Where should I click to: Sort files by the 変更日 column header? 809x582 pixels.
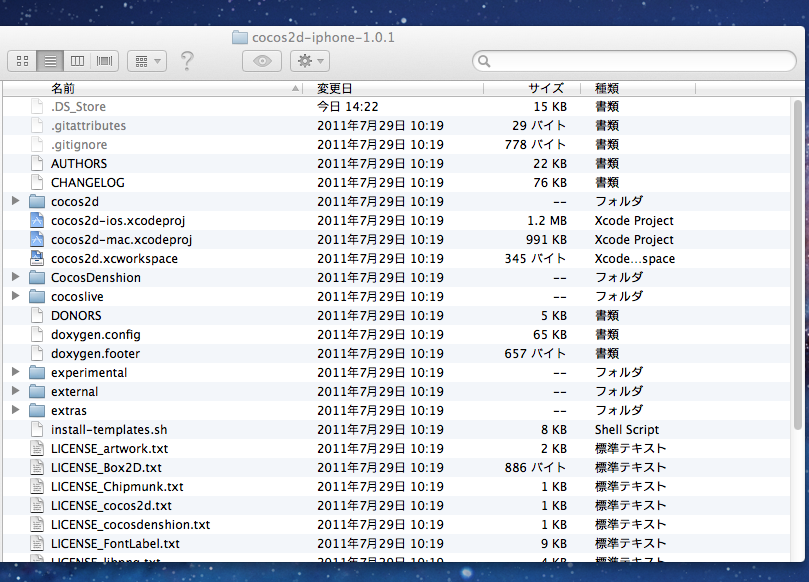click(394, 89)
